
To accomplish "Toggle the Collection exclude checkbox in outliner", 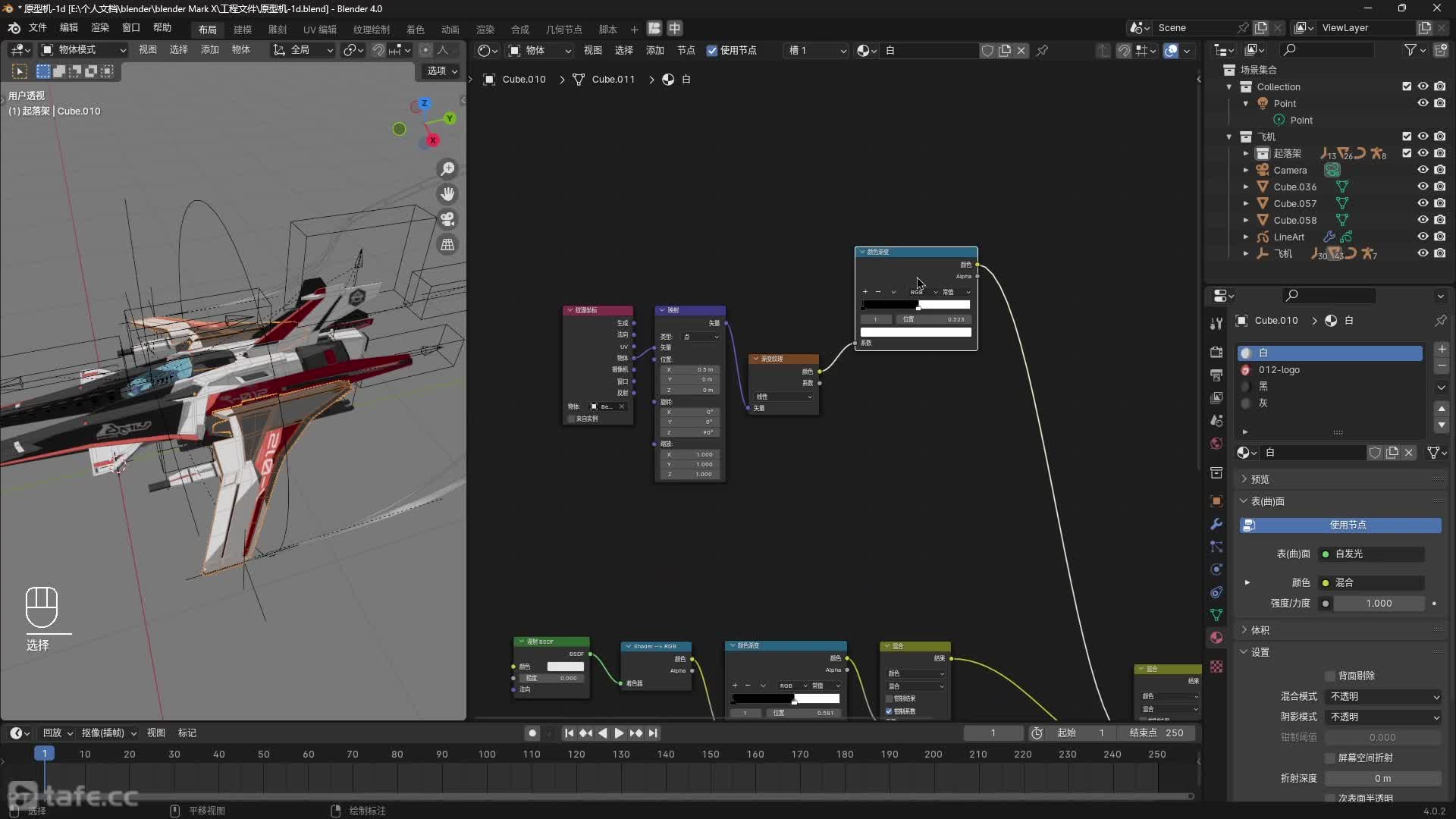I will click(1407, 86).
